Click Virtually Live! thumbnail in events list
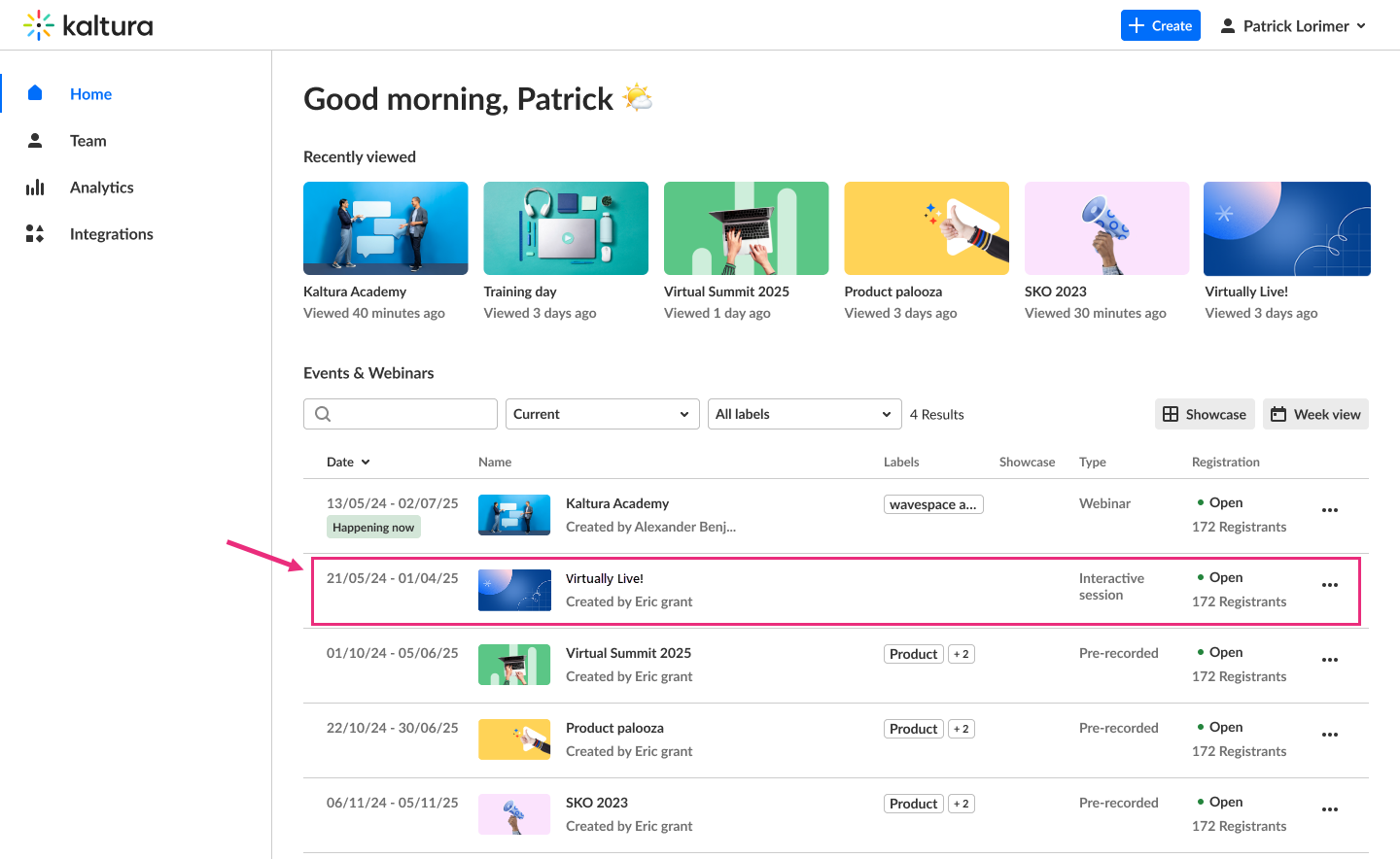 [514, 590]
